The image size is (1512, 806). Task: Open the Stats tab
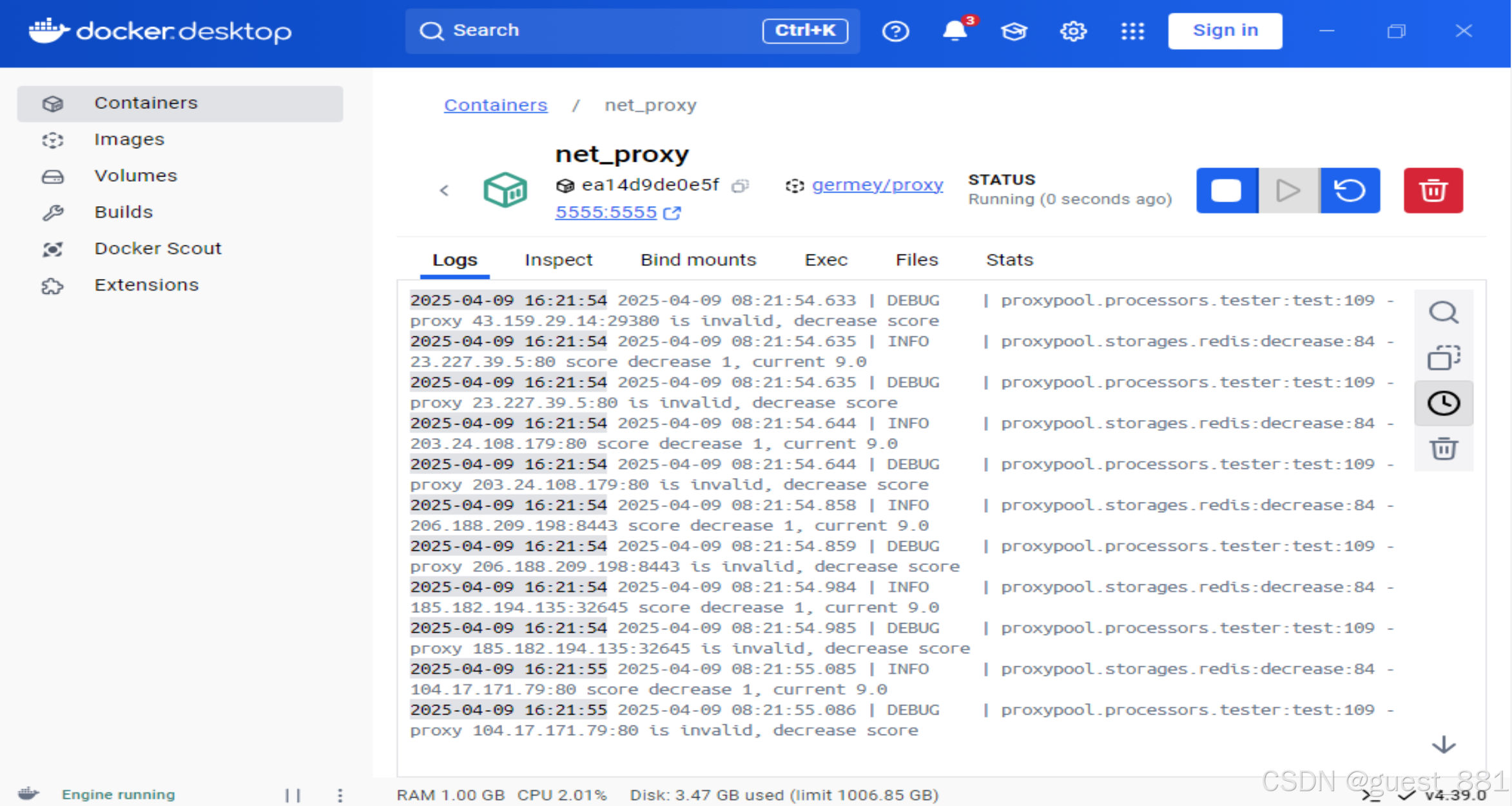1009,260
